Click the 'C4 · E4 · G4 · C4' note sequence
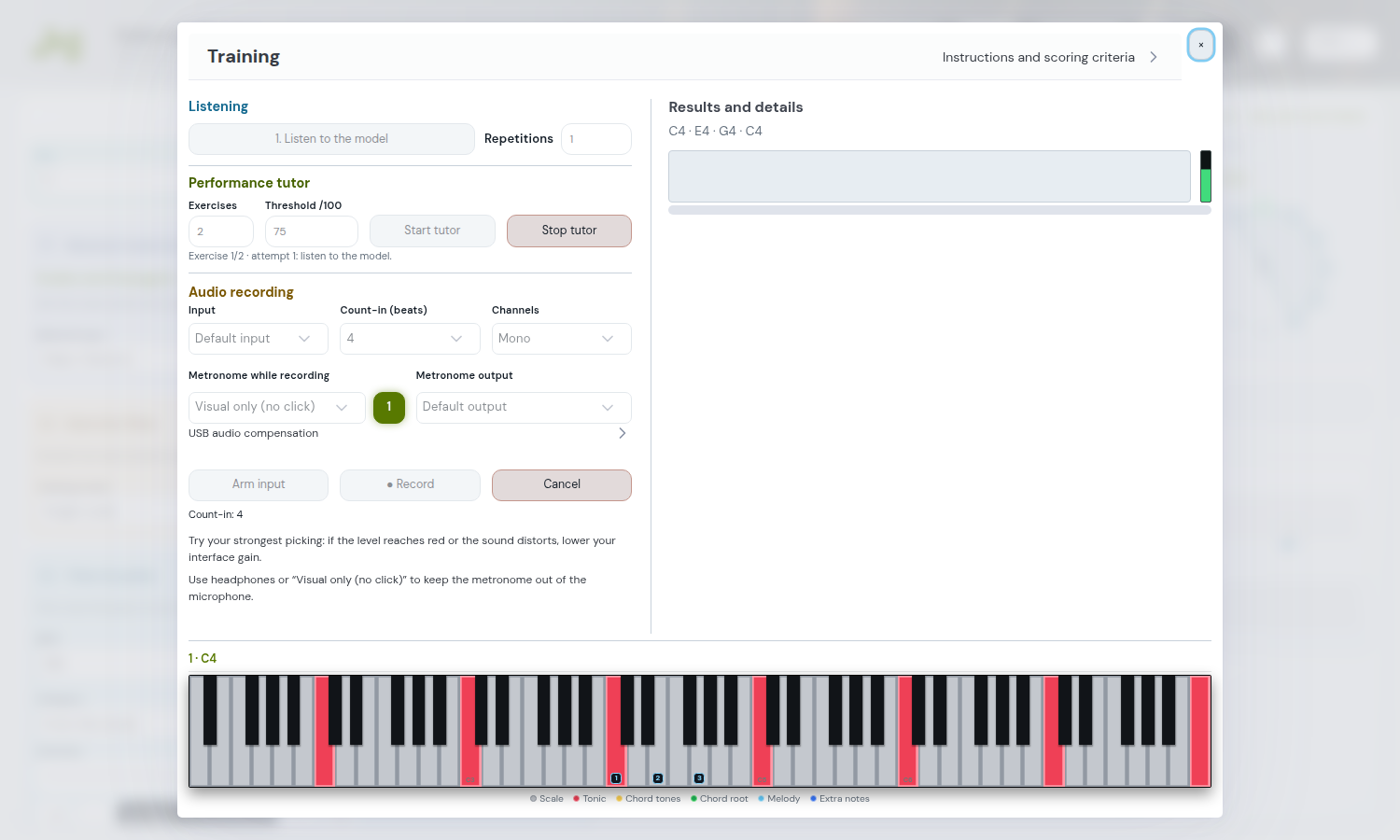 click(716, 131)
